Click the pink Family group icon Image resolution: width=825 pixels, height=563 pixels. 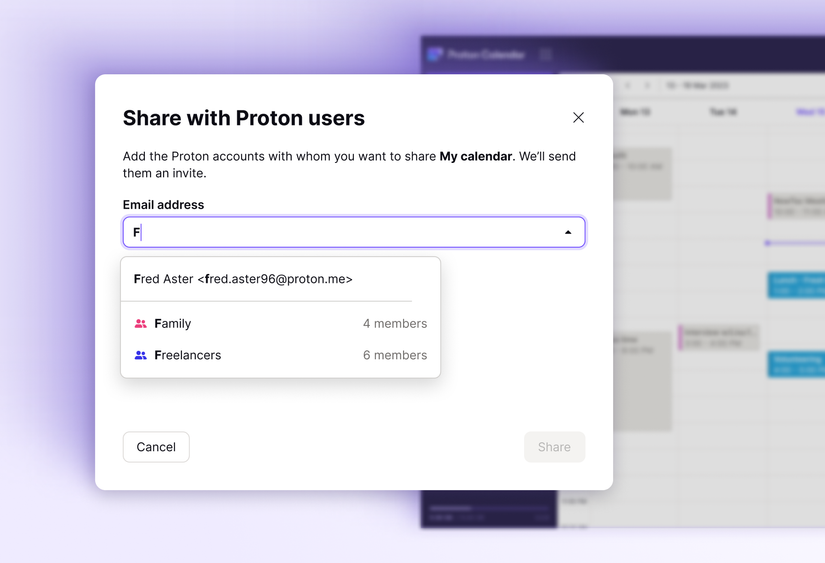pos(141,324)
